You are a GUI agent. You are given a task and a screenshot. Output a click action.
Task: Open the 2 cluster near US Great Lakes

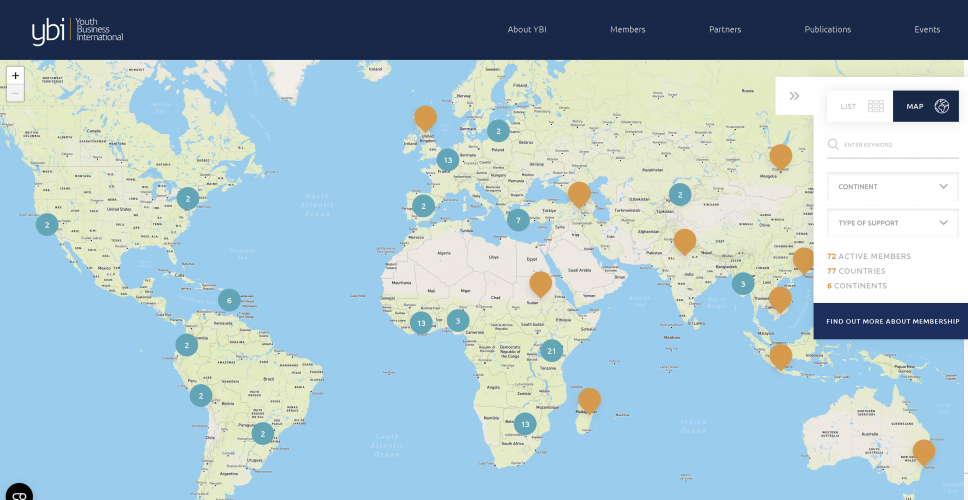(x=188, y=199)
